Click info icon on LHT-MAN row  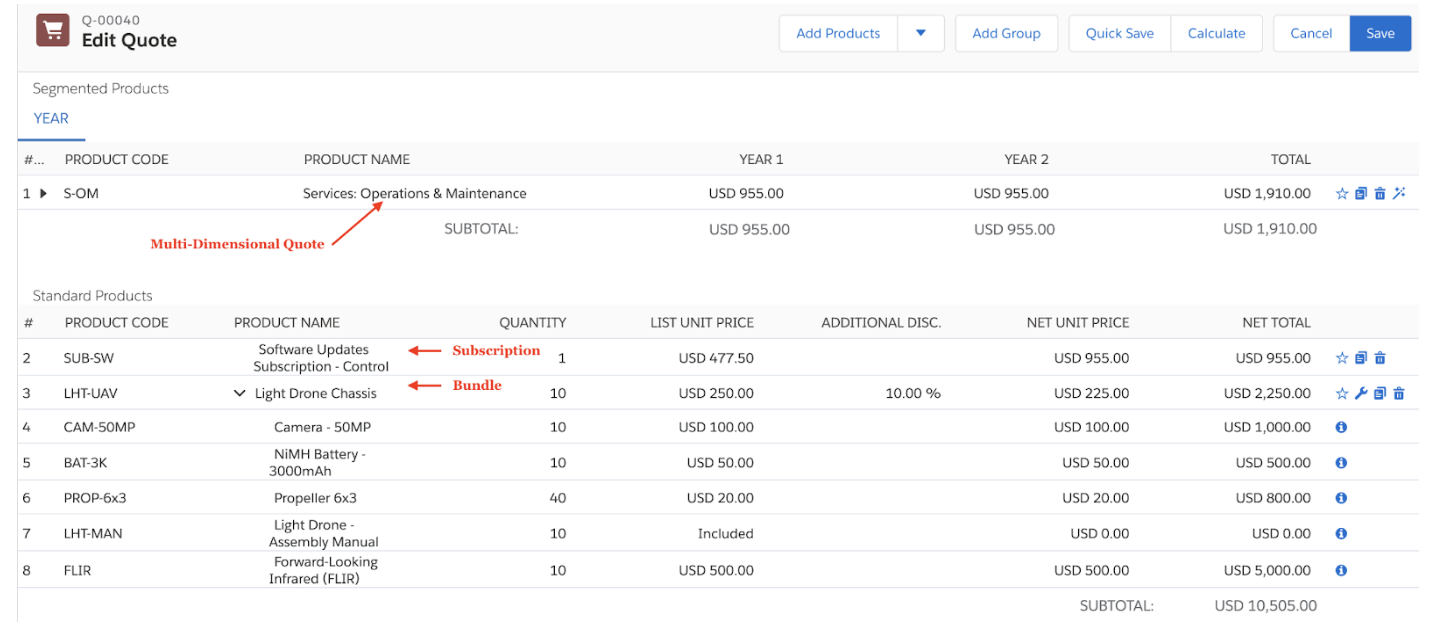click(1341, 534)
